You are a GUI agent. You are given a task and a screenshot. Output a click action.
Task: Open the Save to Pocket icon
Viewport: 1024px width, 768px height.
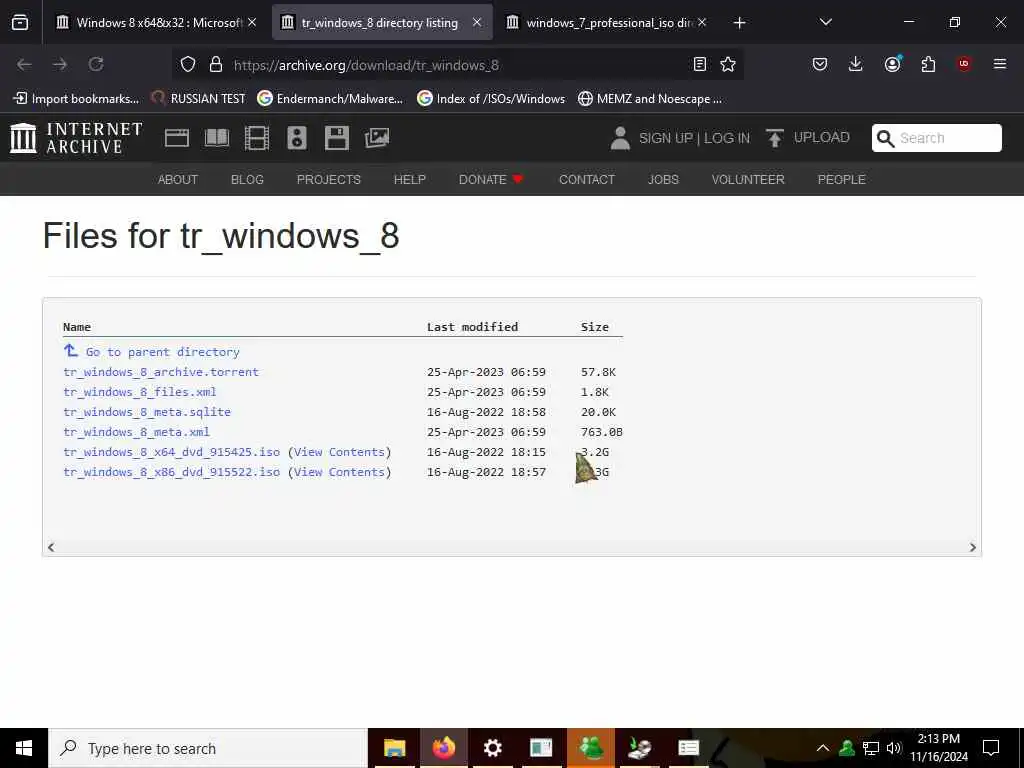point(820,64)
